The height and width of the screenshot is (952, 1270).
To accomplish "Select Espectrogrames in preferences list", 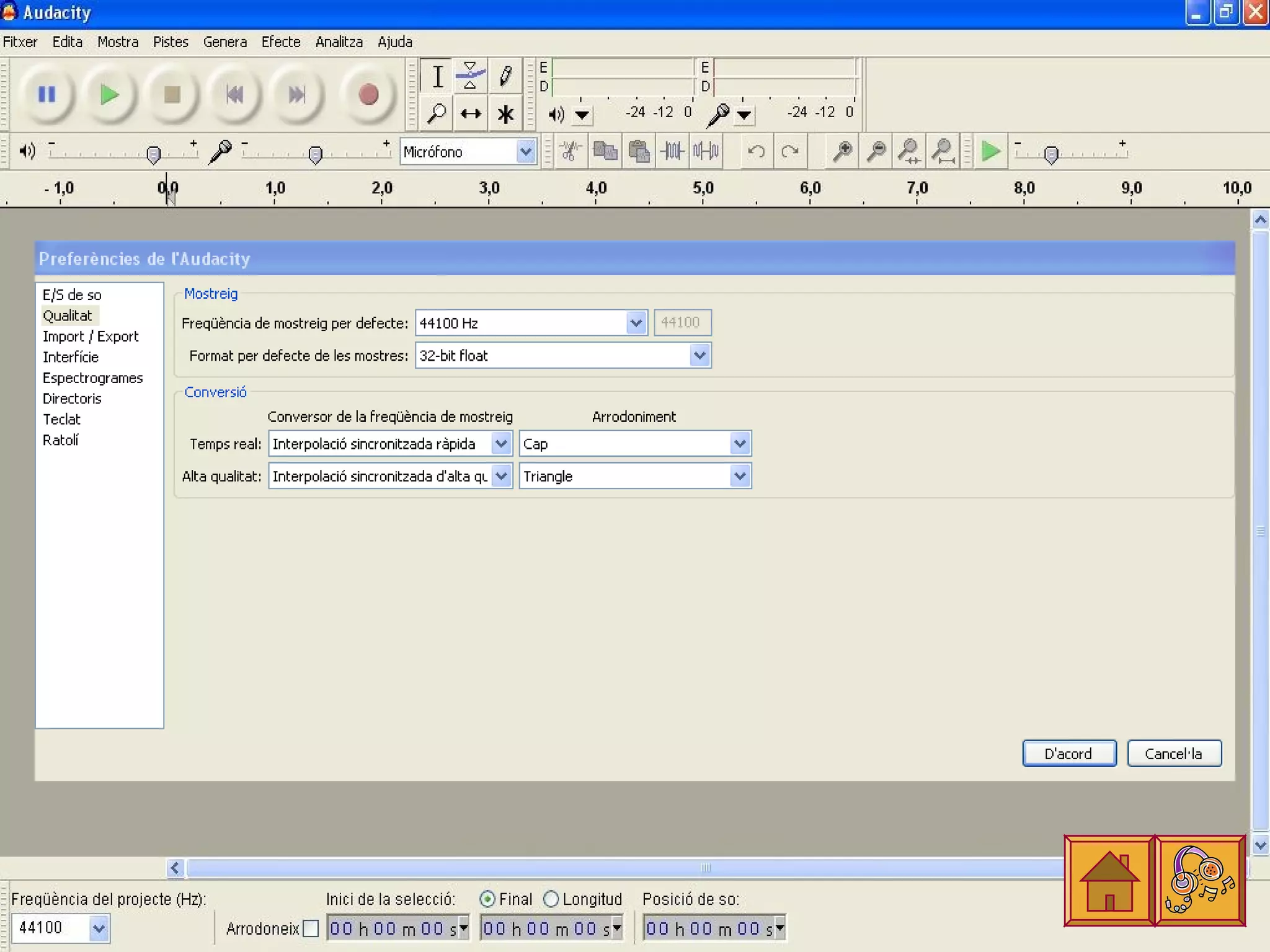I will click(92, 378).
